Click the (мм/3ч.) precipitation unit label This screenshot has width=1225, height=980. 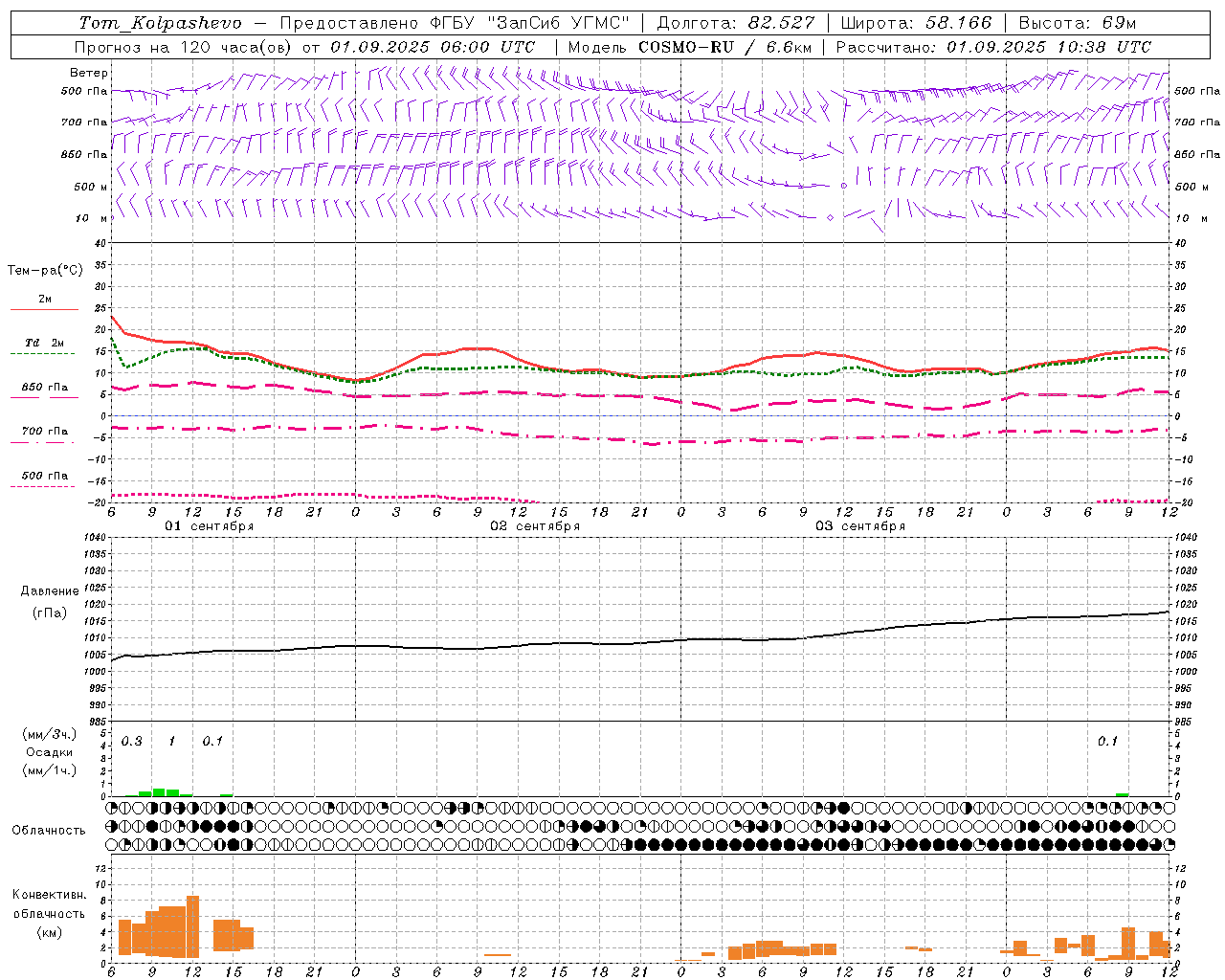(50, 734)
